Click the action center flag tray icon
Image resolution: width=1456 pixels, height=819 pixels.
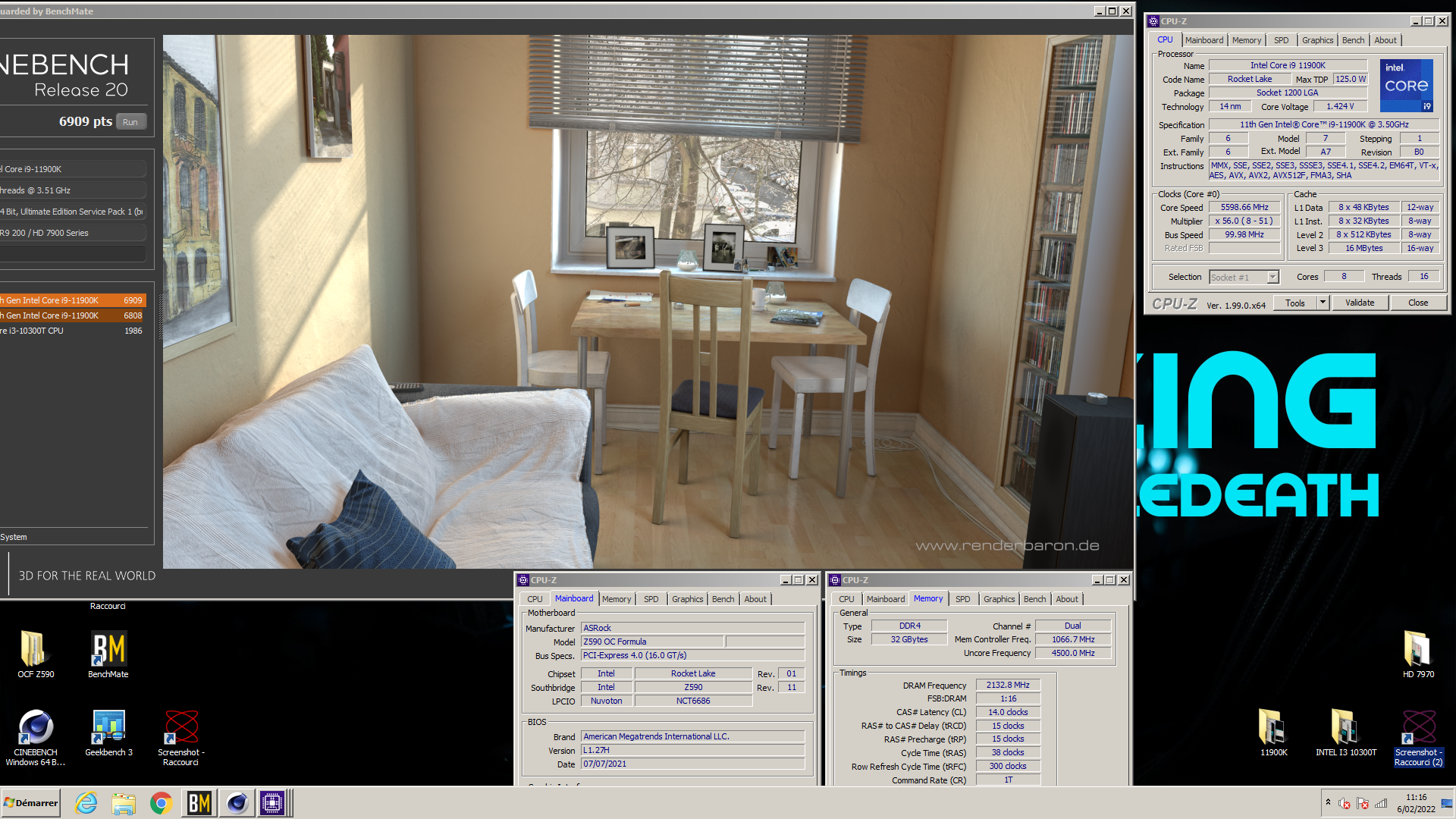tap(1363, 804)
